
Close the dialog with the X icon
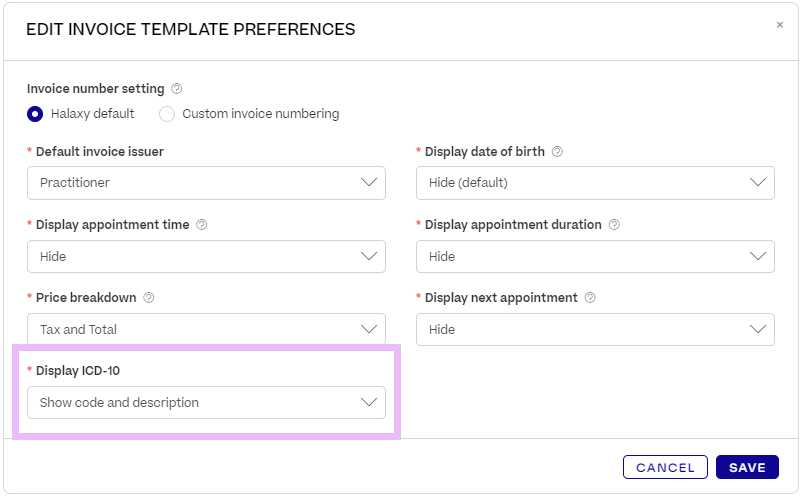tap(780, 25)
